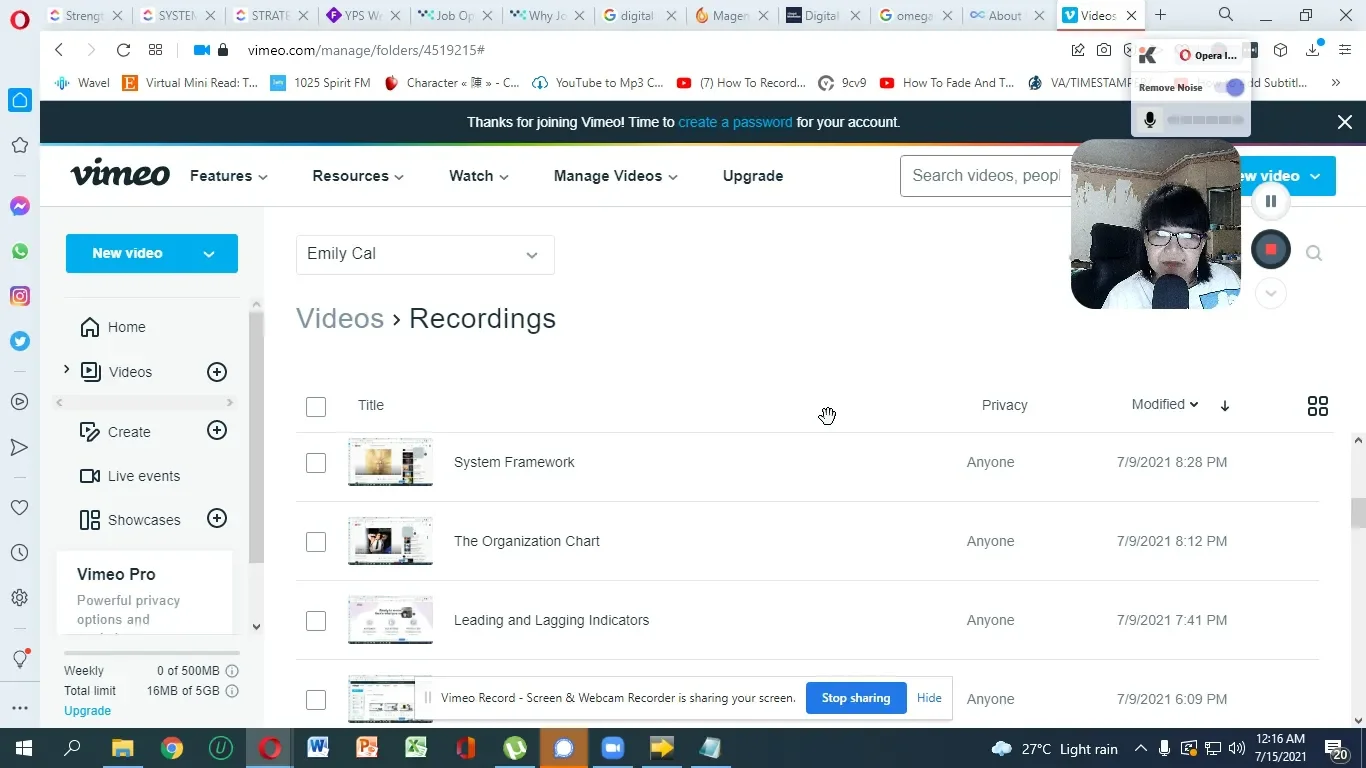1366x768 pixels.
Task: Open Messenger in the Opera sidebar
Action: click(x=19, y=206)
